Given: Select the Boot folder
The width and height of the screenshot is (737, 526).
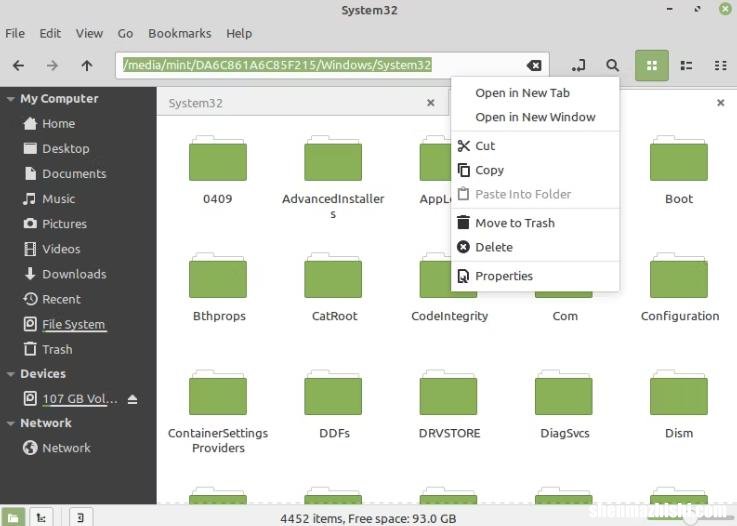Looking at the screenshot, I should (x=679, y=170).
